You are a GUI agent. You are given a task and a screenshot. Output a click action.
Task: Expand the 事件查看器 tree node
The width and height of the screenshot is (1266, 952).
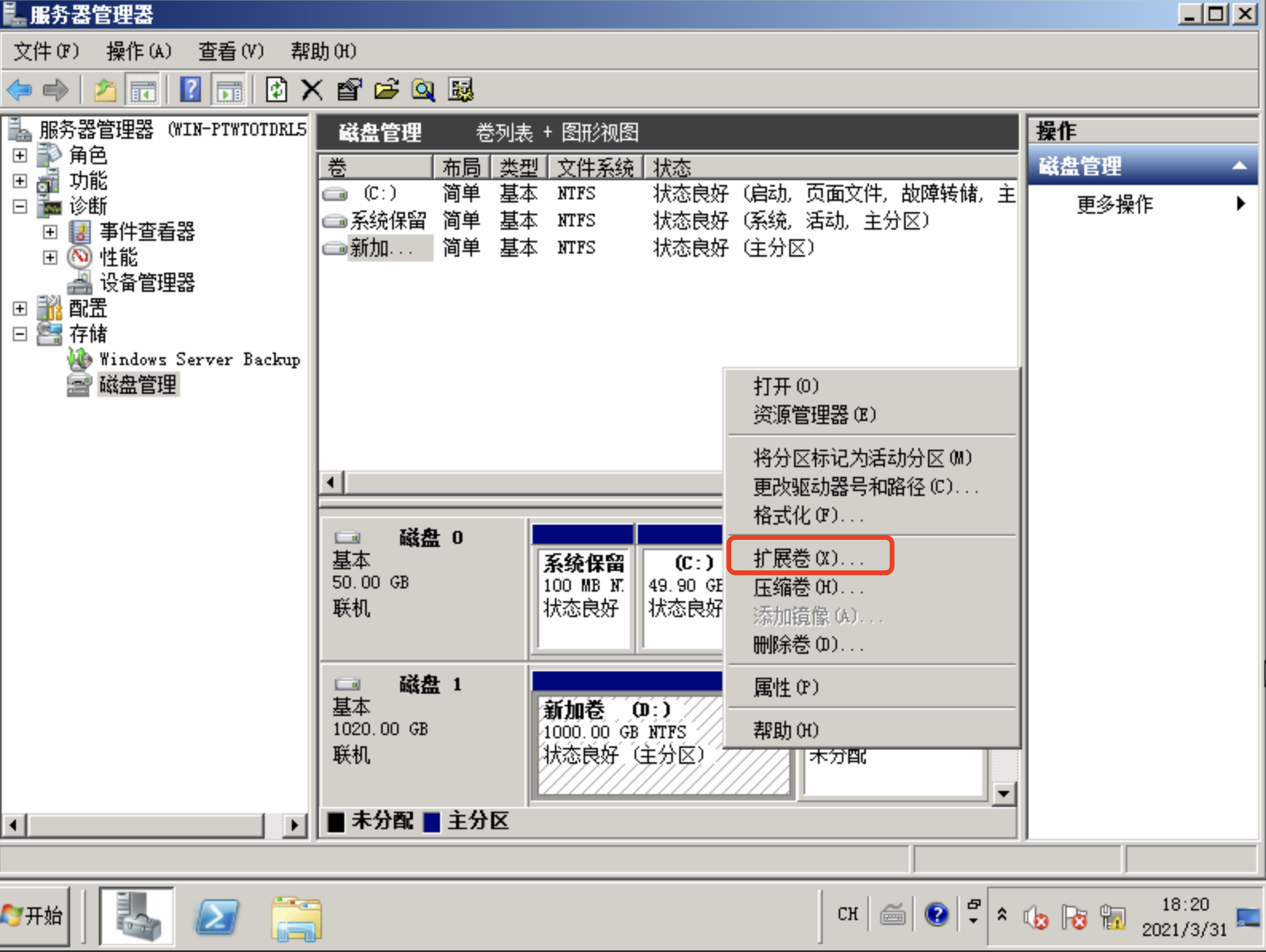click(x=50, y=232)
